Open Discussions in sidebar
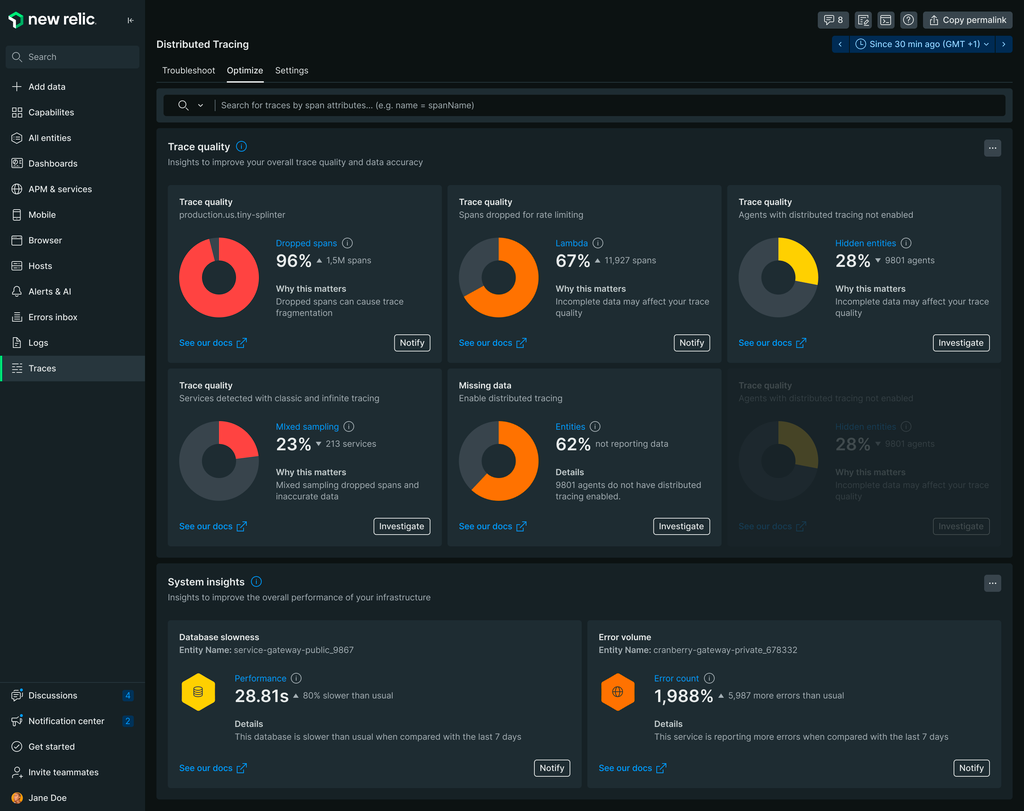 [x=72, y=695]
